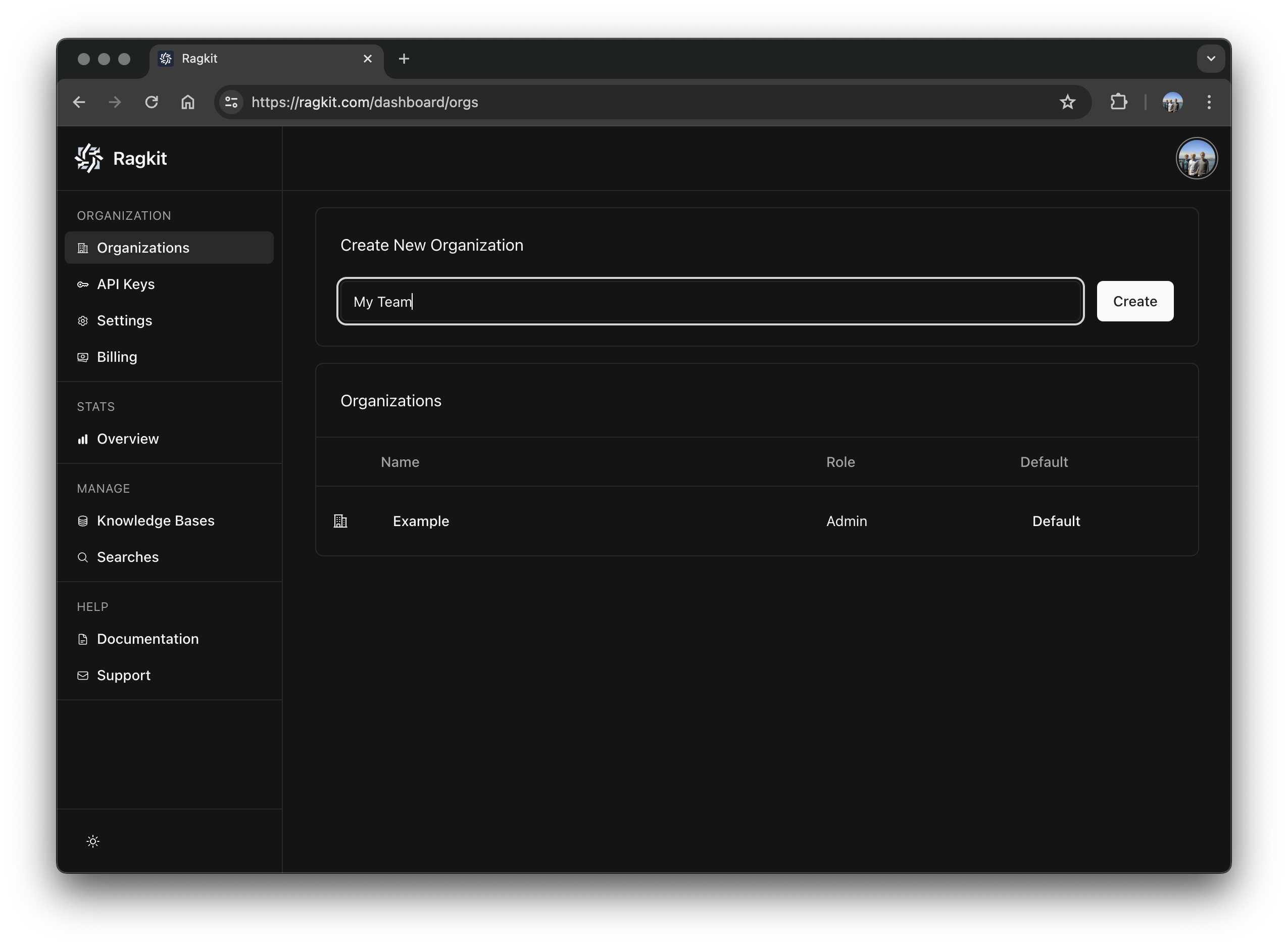Bookmark this page with the star icon
The width and height of the screenshot is (1288, 948).
pyautogui.click(x=1068, y=102)
